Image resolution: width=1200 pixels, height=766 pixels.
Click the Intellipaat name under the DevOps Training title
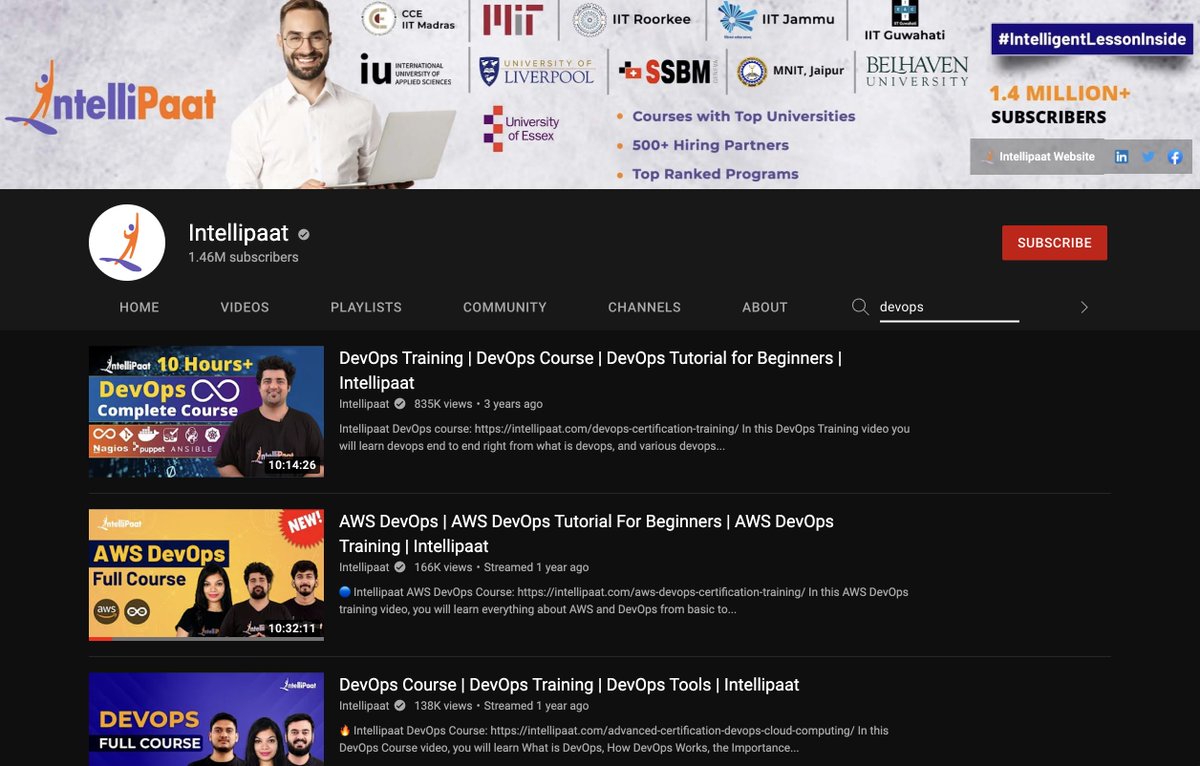(x=364, y=404)
